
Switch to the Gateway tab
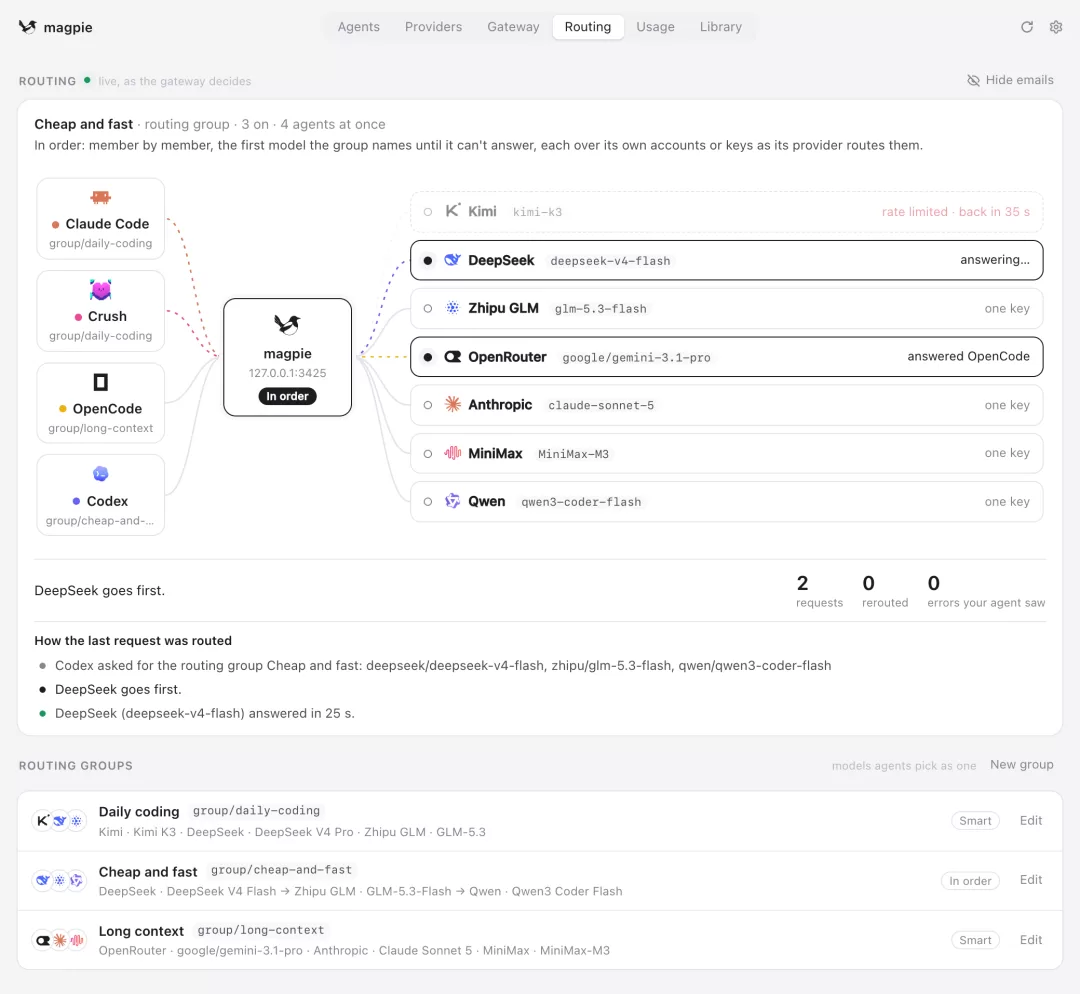pyautogui.click(x=513, y=27)
